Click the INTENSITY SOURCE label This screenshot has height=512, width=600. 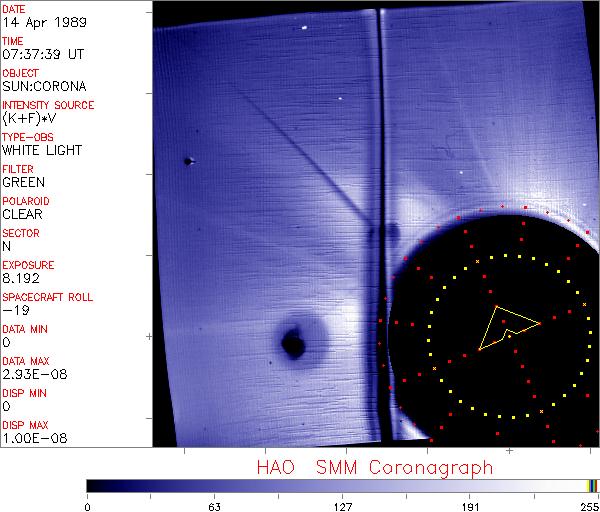tap(48, 105)
